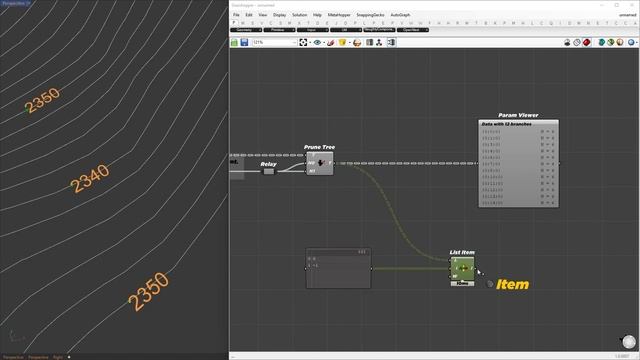The height and width of the screenshot is (360, 640).
Task: Open the named views eye icon
Action: (x=317, y=42)
